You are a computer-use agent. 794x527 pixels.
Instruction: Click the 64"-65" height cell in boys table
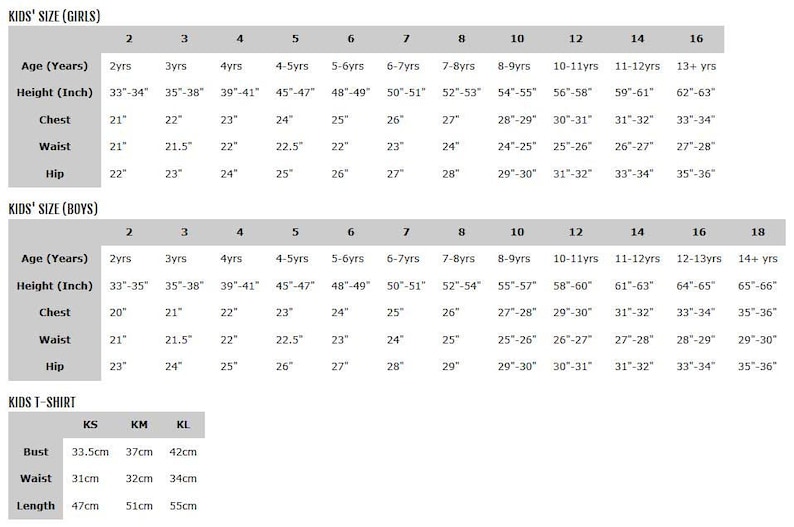click(696, 286)
